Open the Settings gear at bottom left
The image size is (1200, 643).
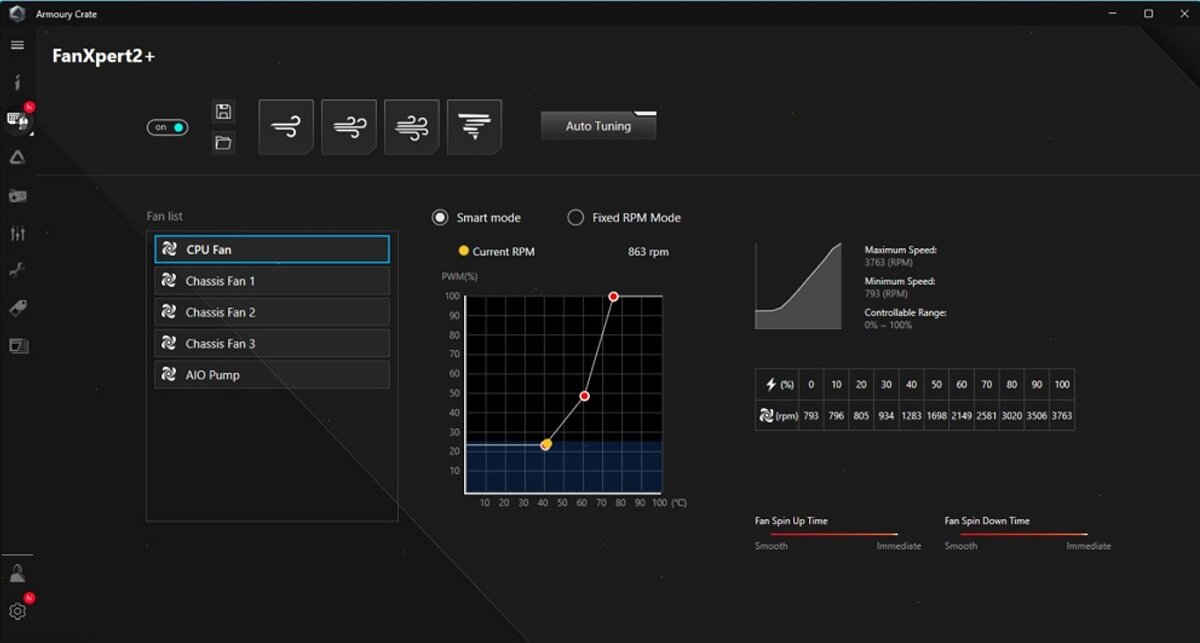17,611
